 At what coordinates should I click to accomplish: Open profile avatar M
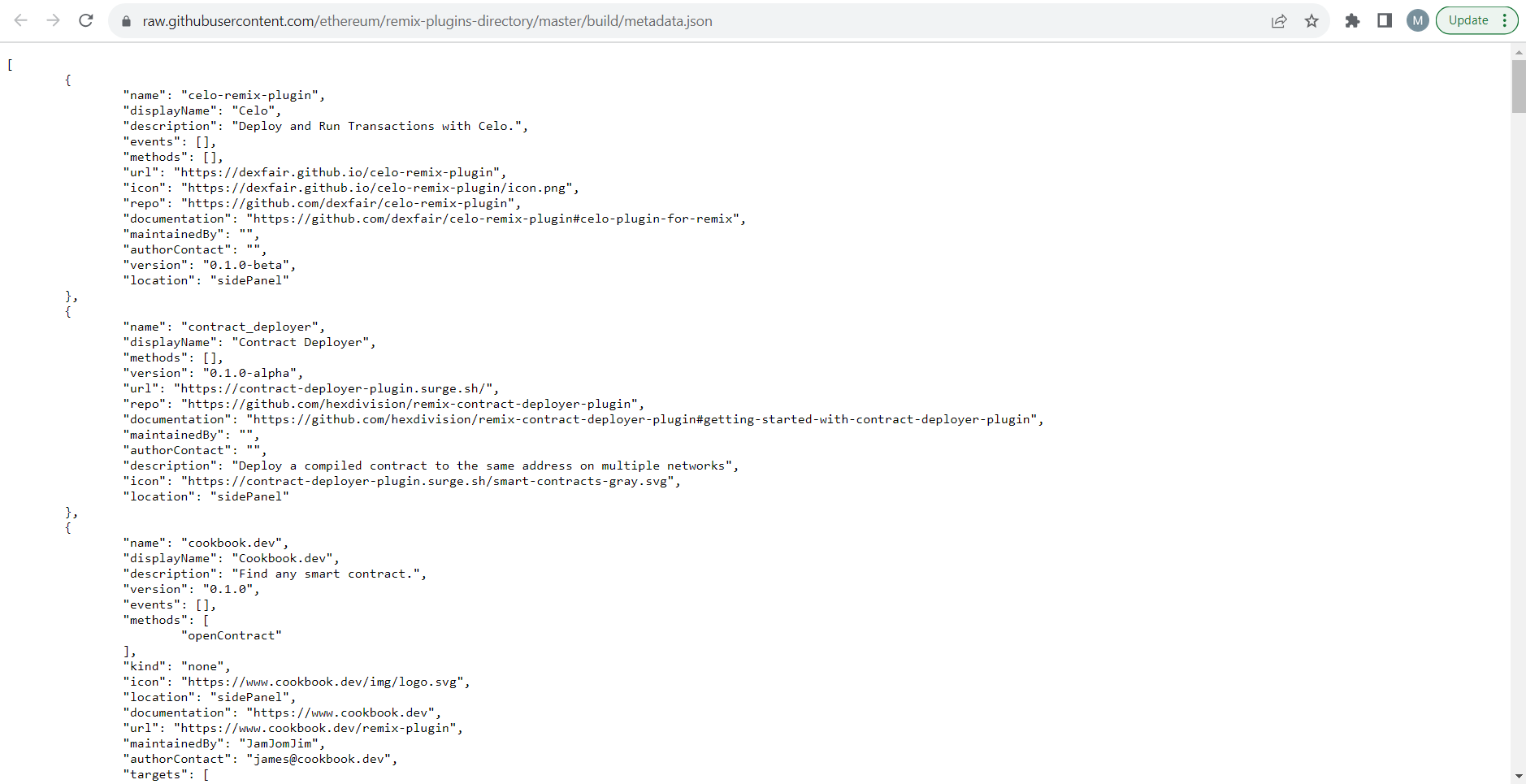pos(1418,20)
